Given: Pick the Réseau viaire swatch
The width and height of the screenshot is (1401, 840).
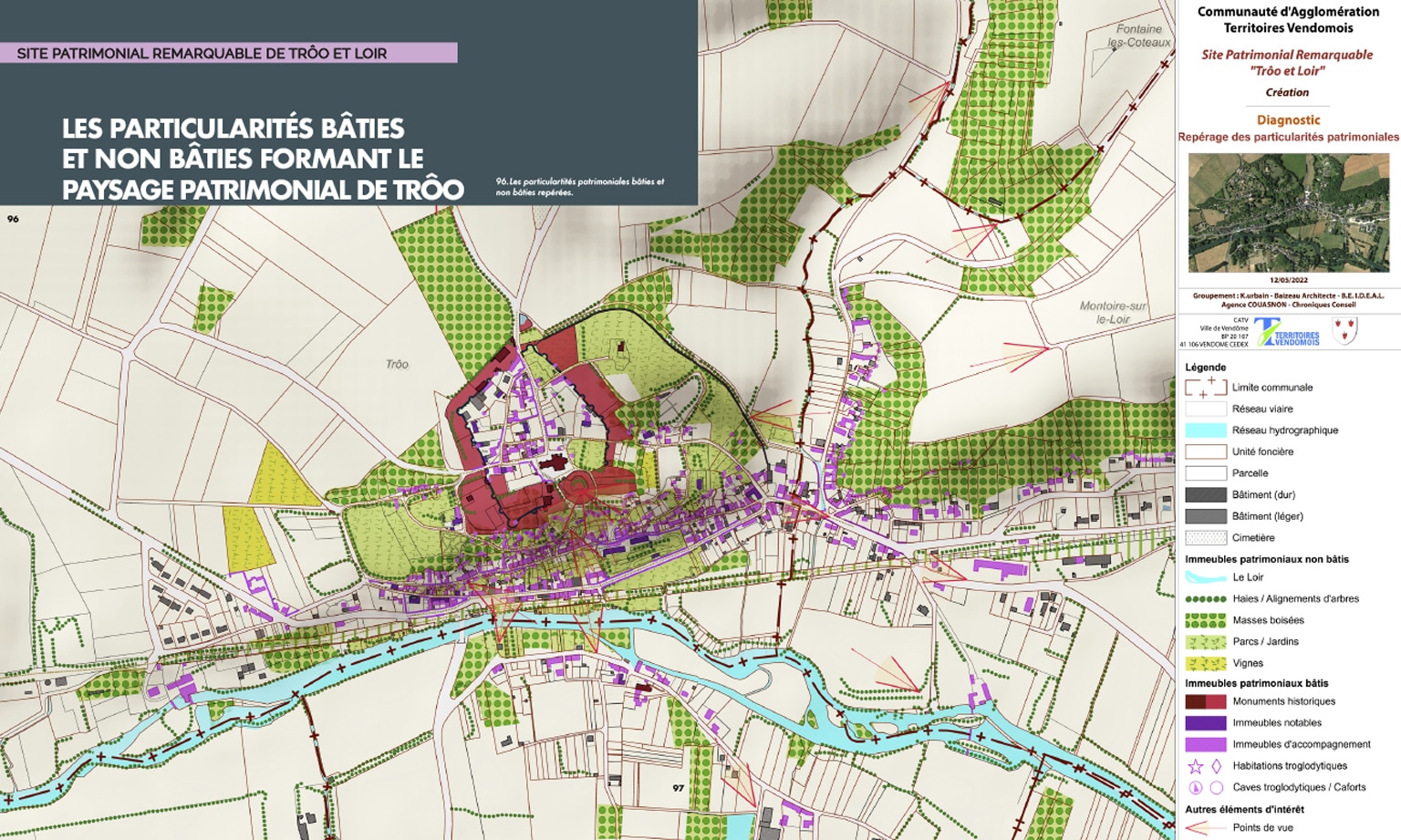Looking at the screenshot, I should [x=1205, y=409].
